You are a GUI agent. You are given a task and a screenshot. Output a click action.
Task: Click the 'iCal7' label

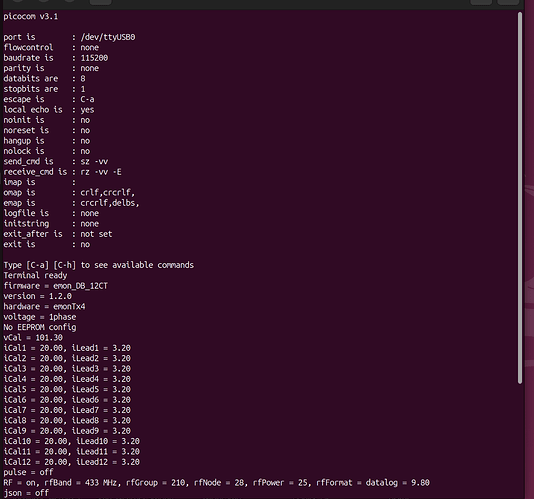coord(15,410)
